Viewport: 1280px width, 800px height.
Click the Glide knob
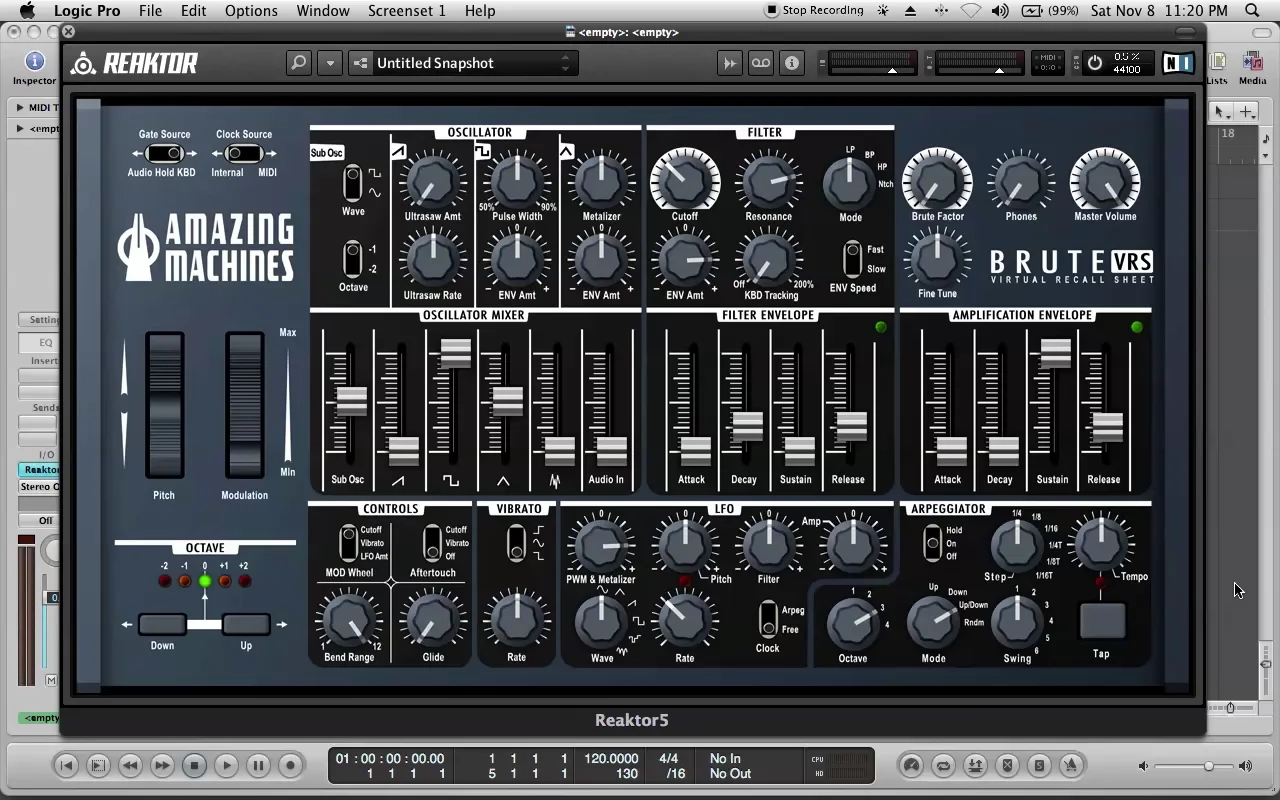coord(432,621)
